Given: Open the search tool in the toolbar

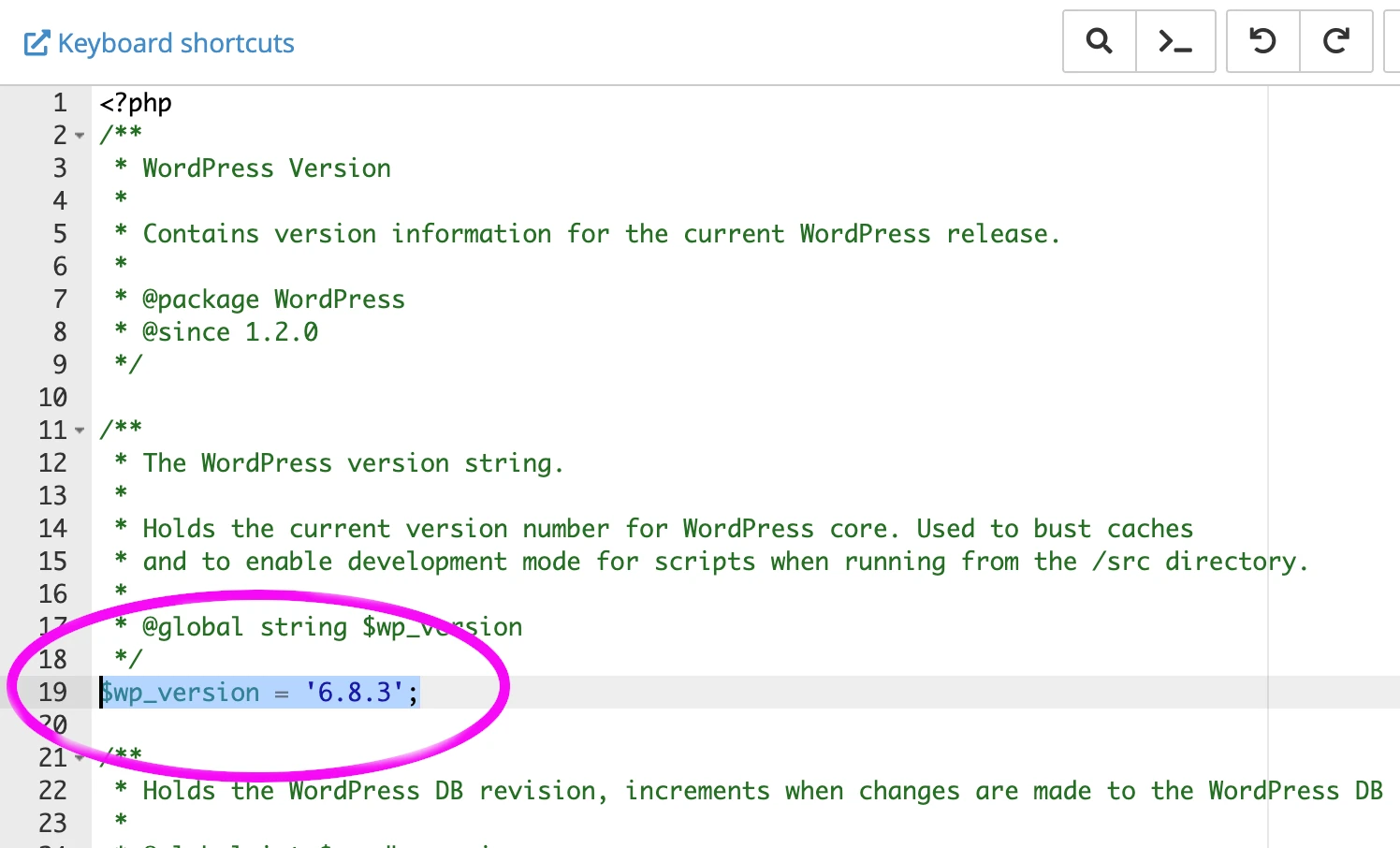Looking at the screenshot, I should [x=1099, y=41].
